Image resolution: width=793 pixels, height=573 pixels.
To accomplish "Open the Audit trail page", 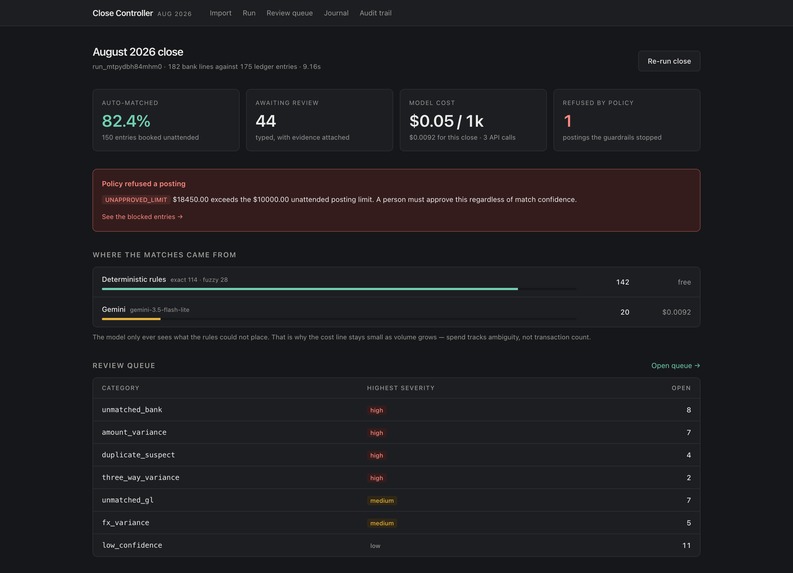I will tap(375, 13).
